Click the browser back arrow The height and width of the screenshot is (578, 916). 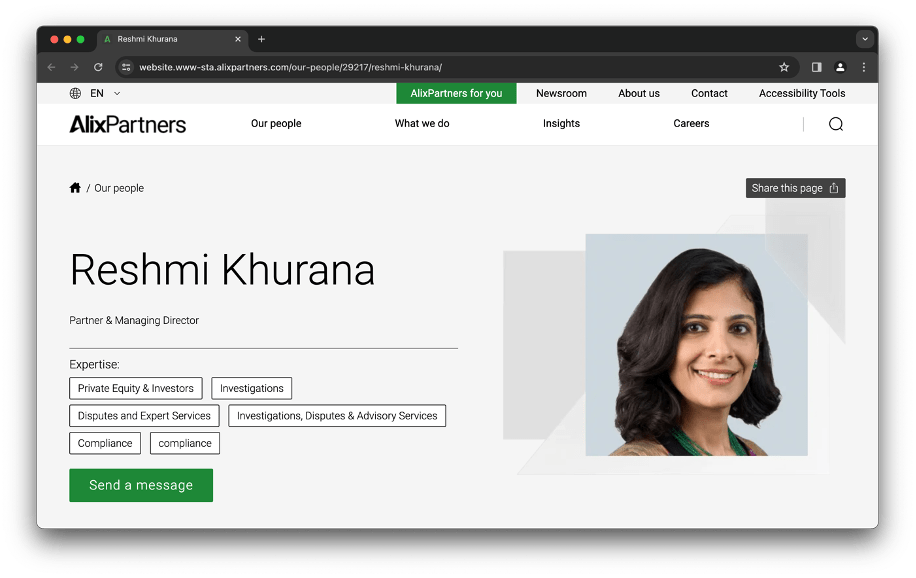point(51,67)
